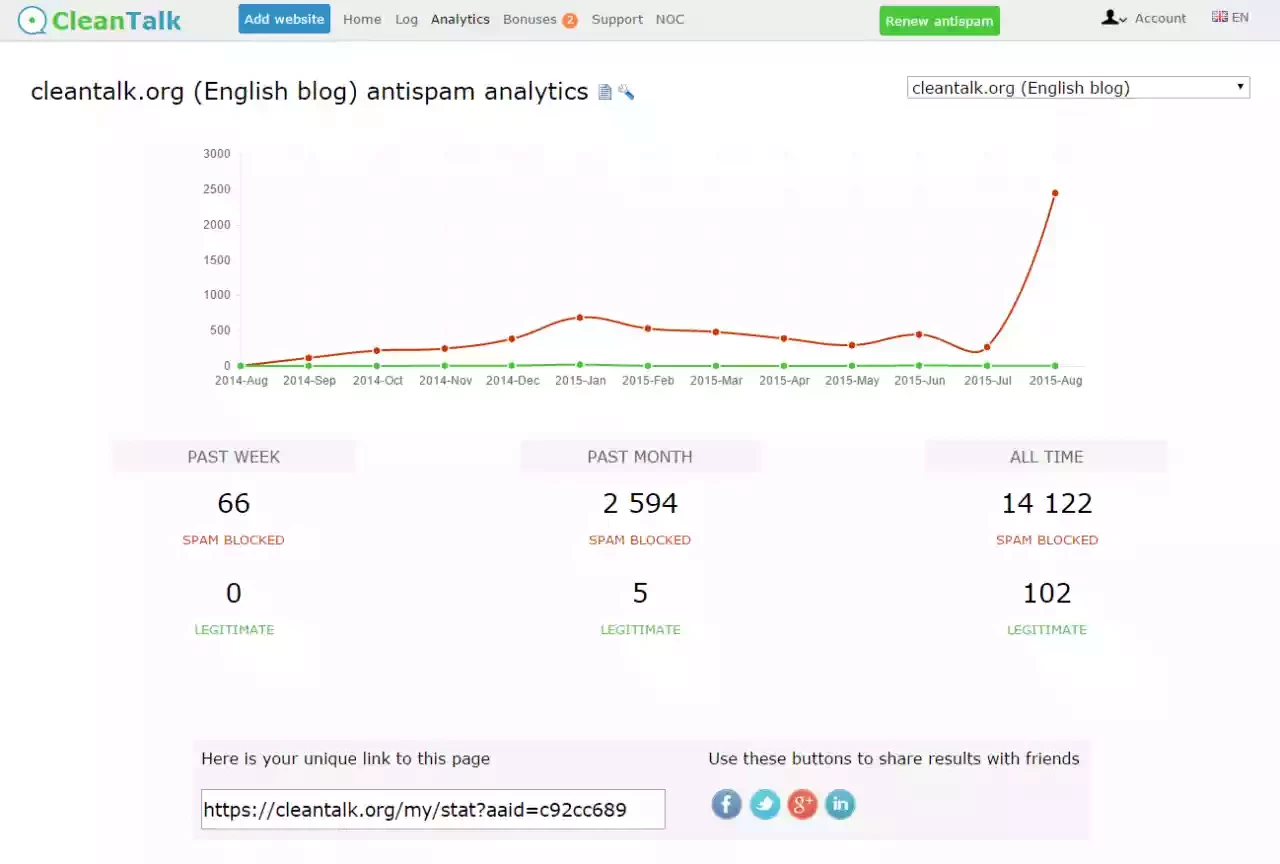This screenshot has width=1280, height=864.
Task: Open the Log page
Action: 406,19
